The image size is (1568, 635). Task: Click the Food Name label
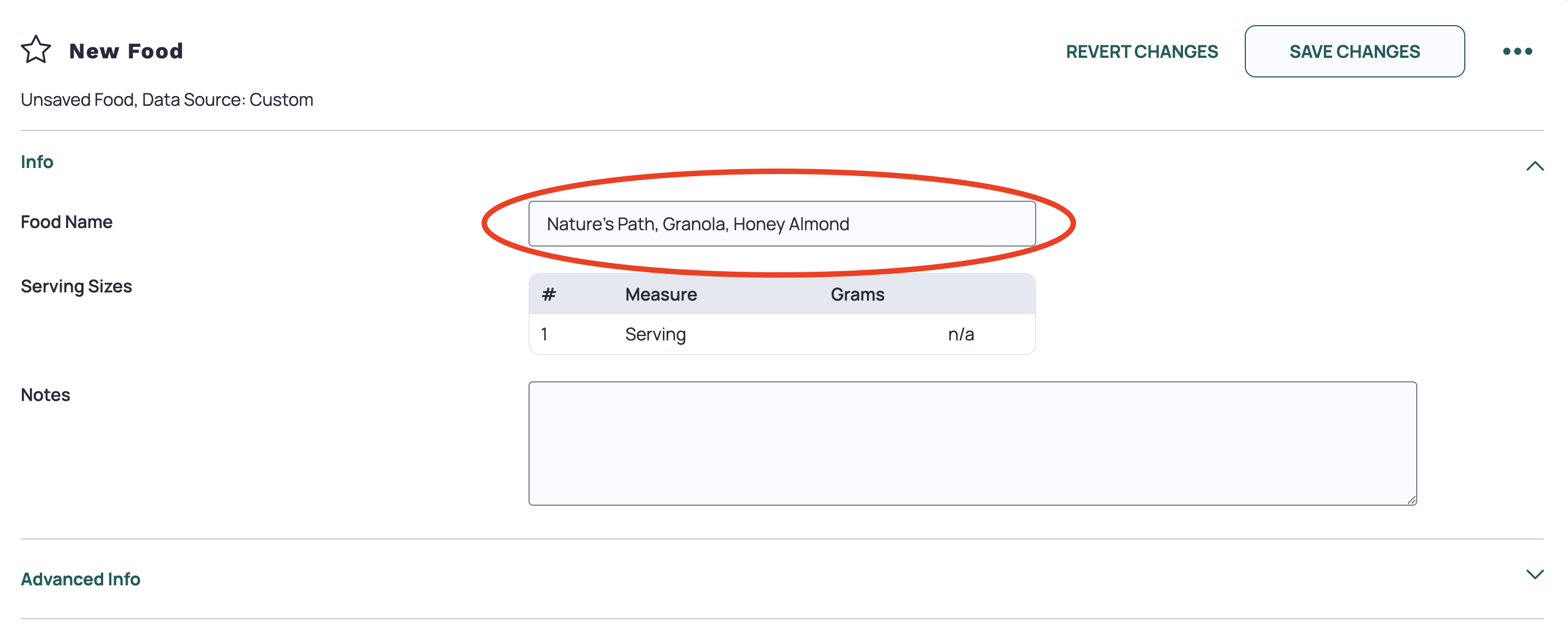tap(67, 222)
